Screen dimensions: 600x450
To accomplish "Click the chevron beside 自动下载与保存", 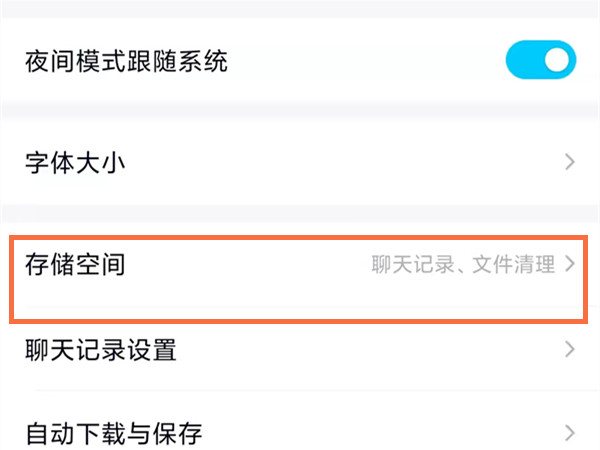I will click(570, 433).
